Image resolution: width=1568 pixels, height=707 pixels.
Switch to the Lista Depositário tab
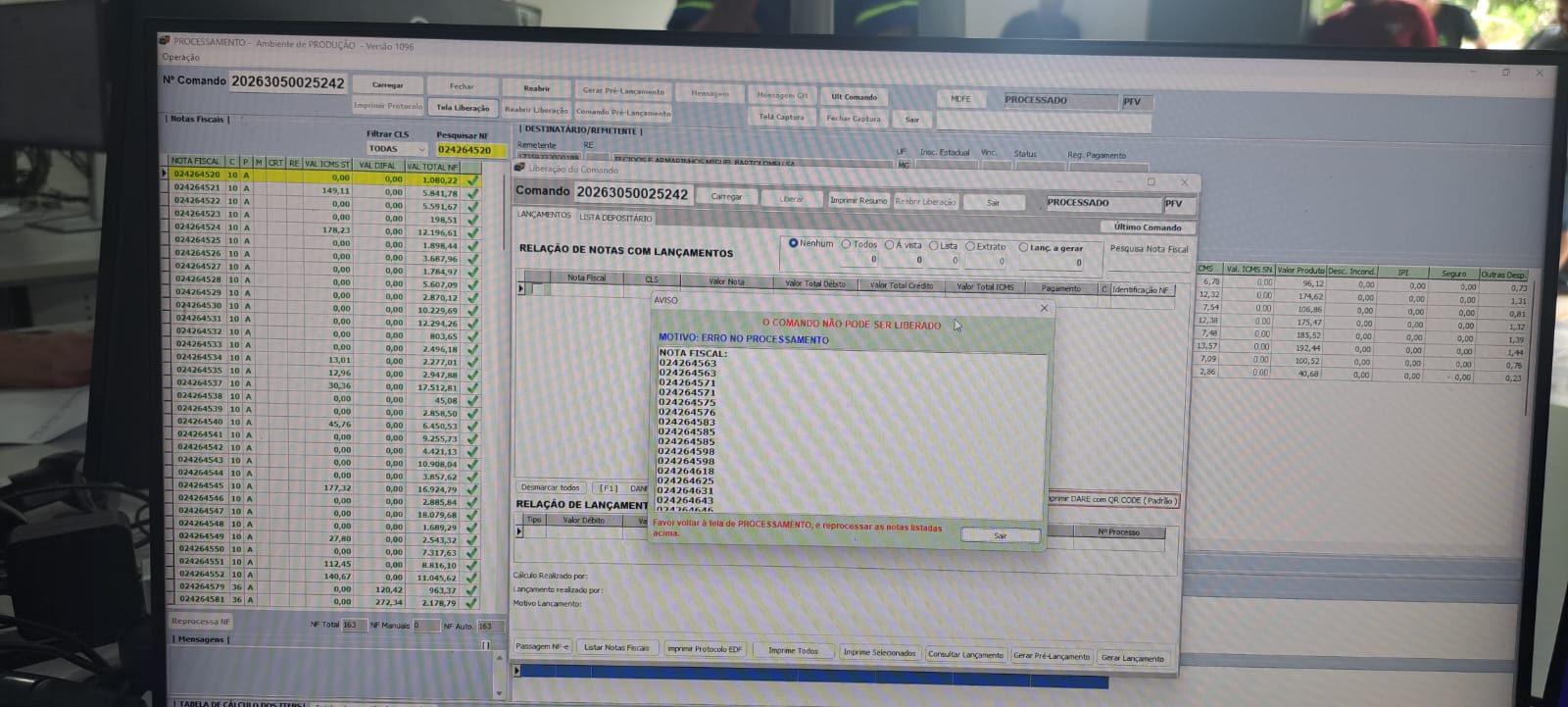[x=614, y=218]
